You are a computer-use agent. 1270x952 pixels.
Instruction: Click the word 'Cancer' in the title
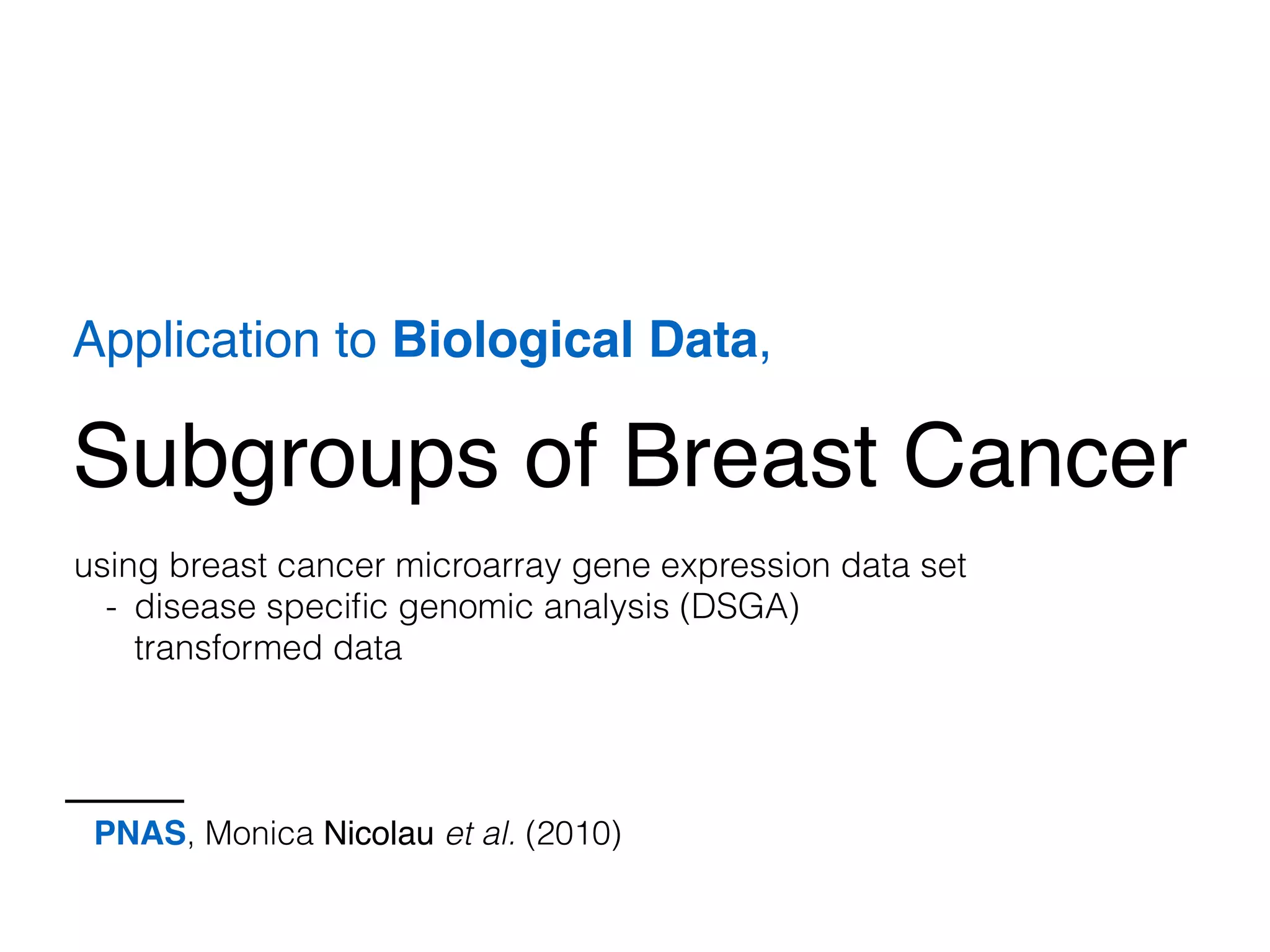1046,457
